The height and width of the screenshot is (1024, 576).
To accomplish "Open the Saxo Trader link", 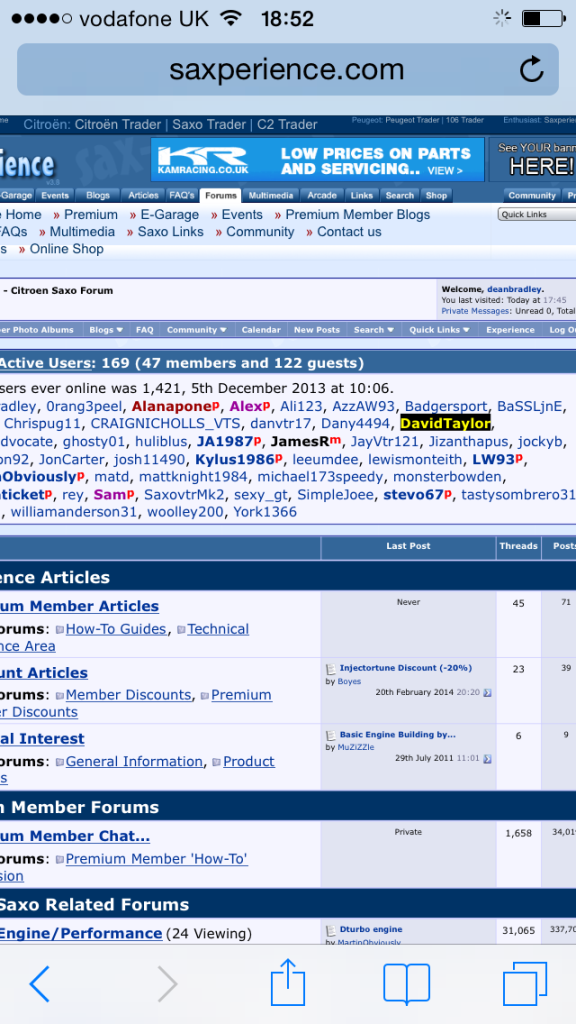I will (209, 124).
